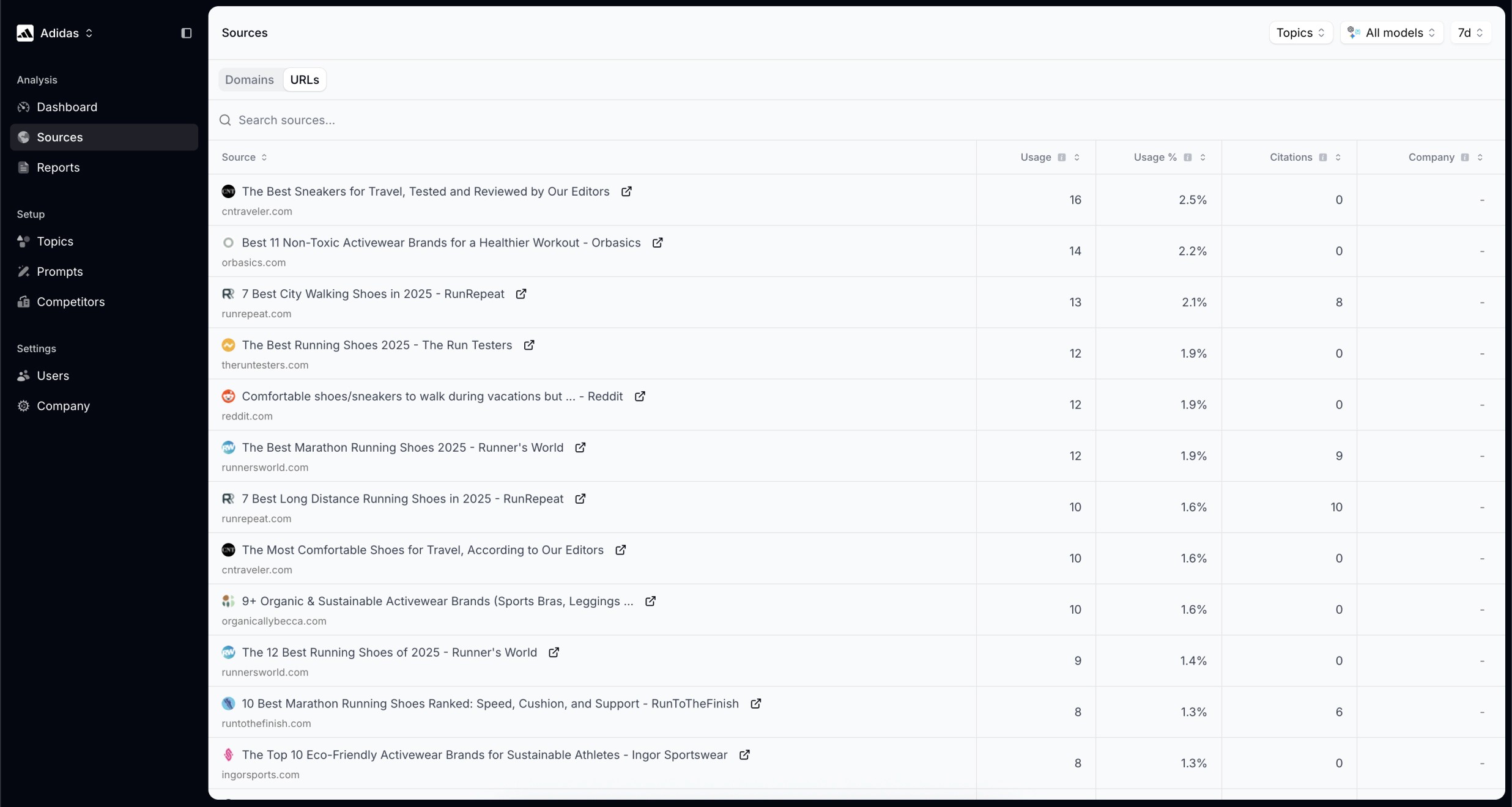Open the 7d time range dropdown
Screen dimensions: 1512x807
pyautogui.click(x=1470, y=33)
